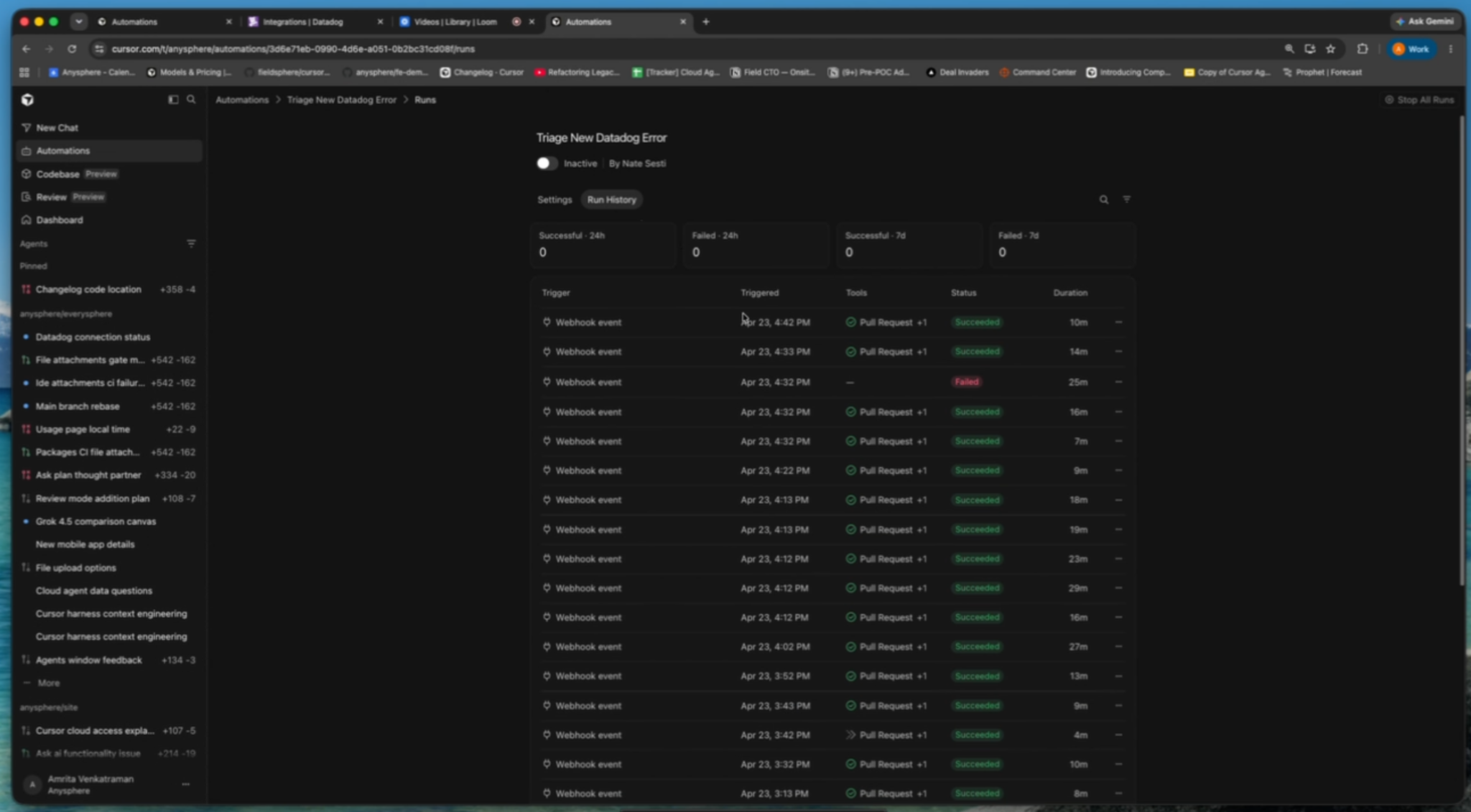The width and height of the screenshot is (1471, 812).
Task: Go to Automations breadcrumb link
Action: pos(242,100)
